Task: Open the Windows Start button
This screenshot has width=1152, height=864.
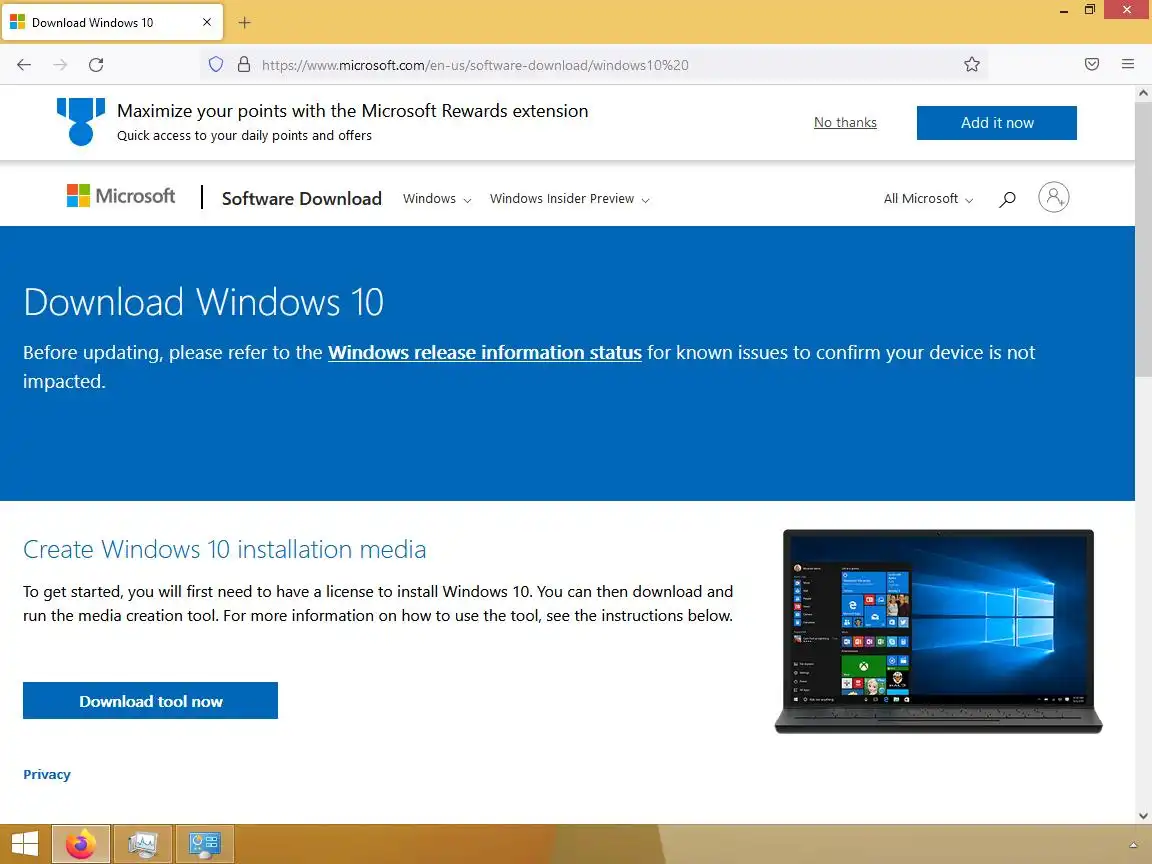Action: point(24,843)
